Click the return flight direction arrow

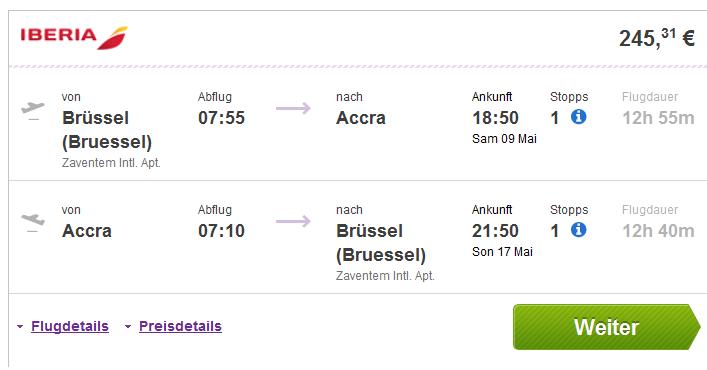click(x=294, y=221)
